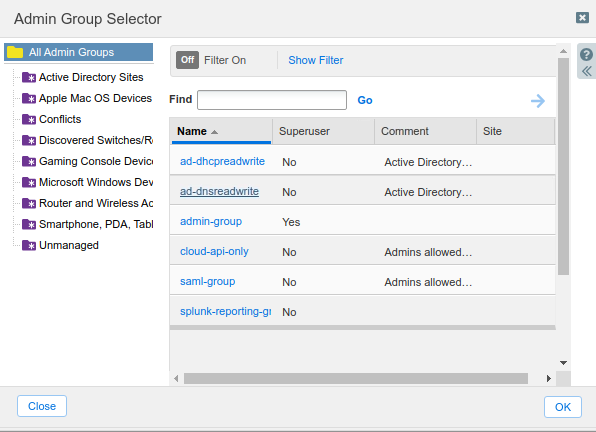Select the admin-group link
The width and height of the screenshot is (596, 432).
pyautogui.click(x=211, y=222)
